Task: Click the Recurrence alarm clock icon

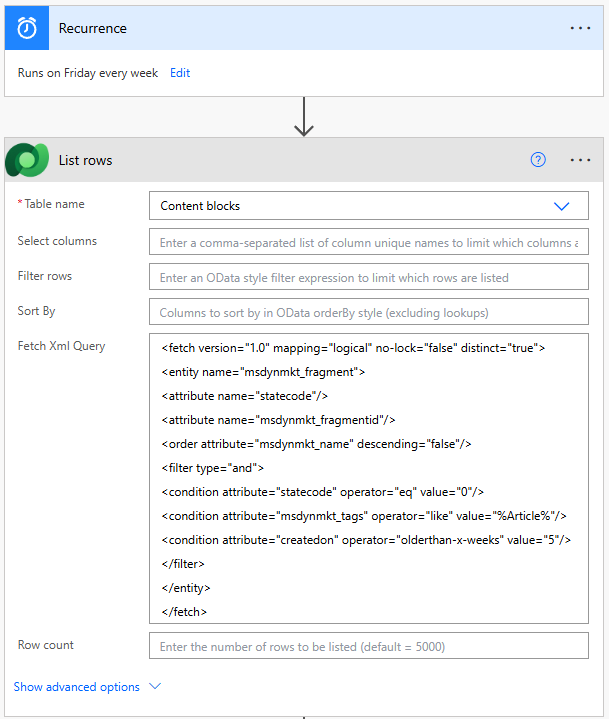Action: [x=28, y=29]
